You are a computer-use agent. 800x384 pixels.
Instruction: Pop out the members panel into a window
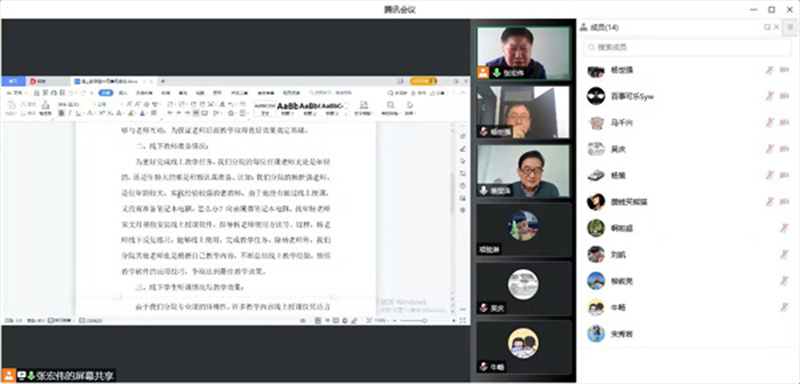pyautogui.click(x=766, y=27)
